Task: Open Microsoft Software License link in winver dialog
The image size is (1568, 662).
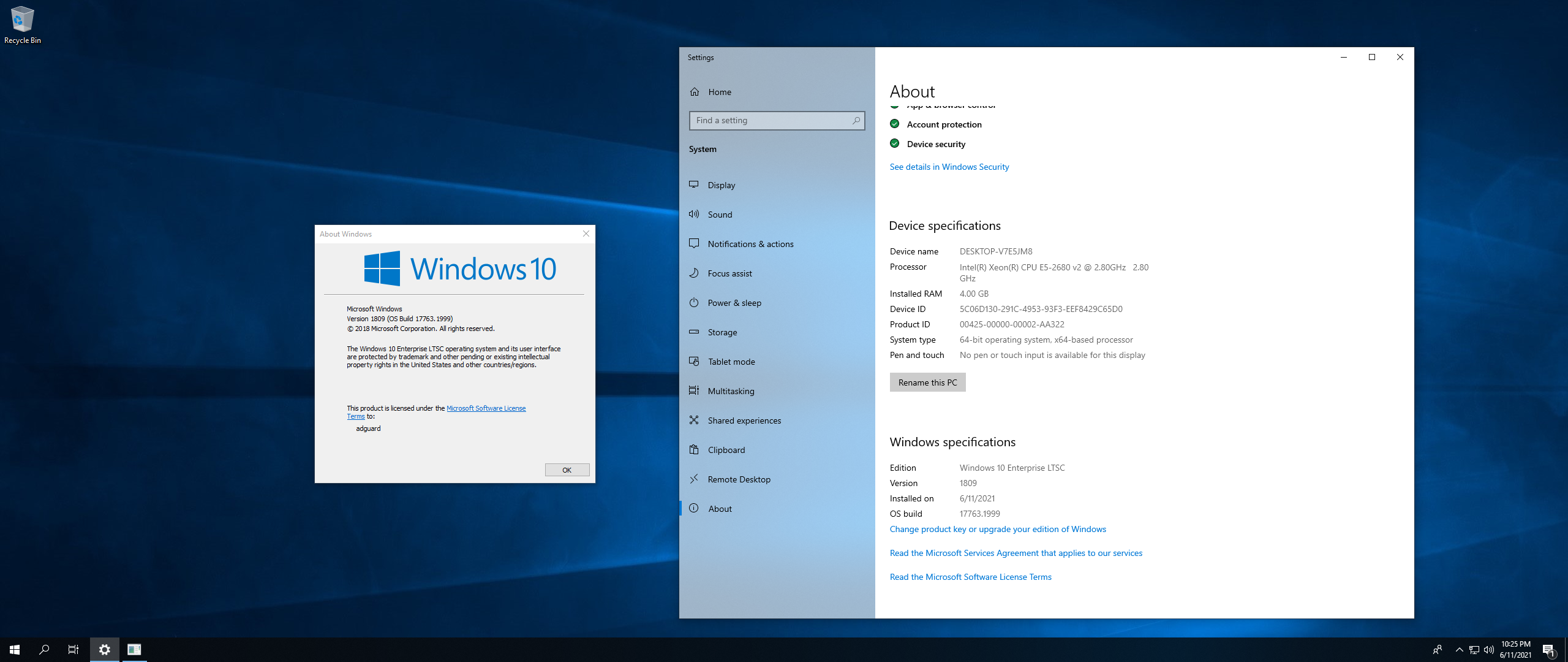Action: 486,408
